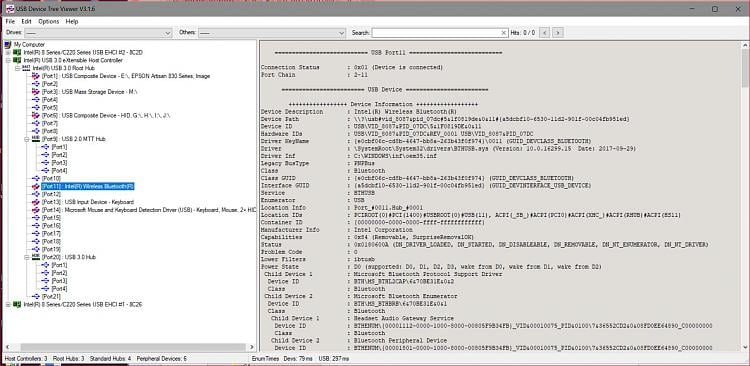
Task: Click the Port6 USB Composite Device HID icon
Action: coord(36,115)
